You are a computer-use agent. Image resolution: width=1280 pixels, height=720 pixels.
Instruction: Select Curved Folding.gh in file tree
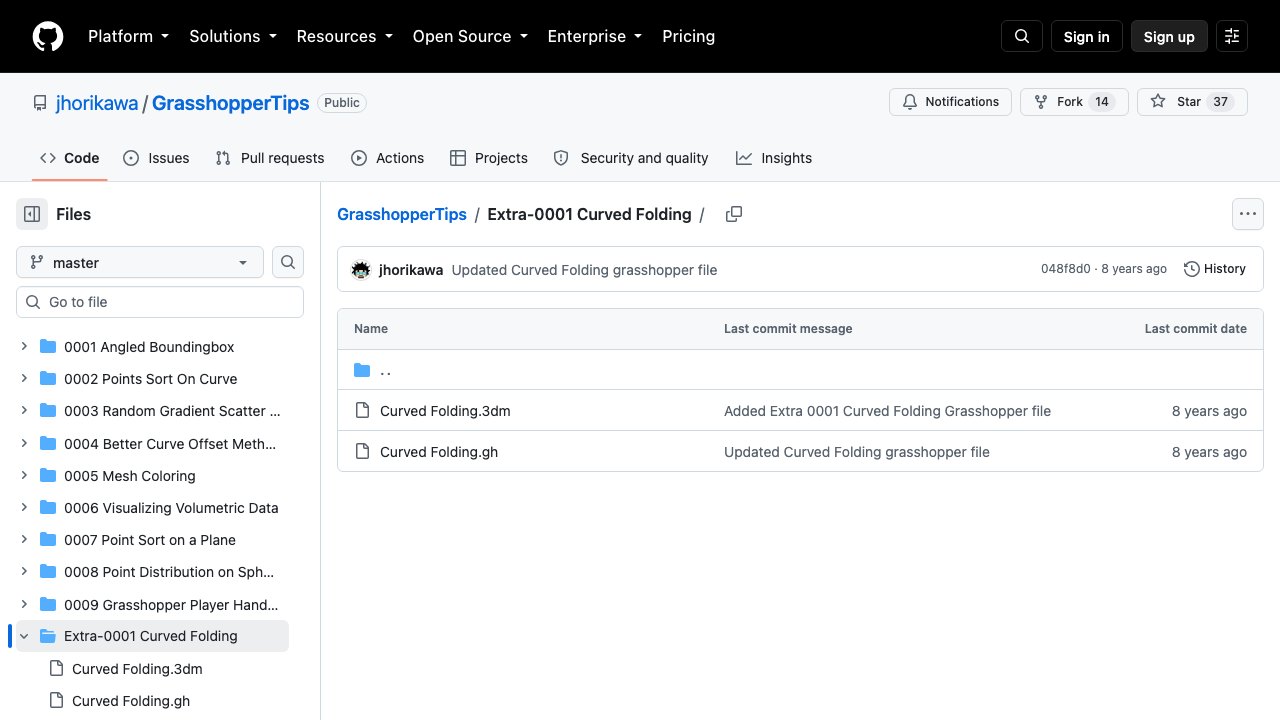click(x=131, y=701)
